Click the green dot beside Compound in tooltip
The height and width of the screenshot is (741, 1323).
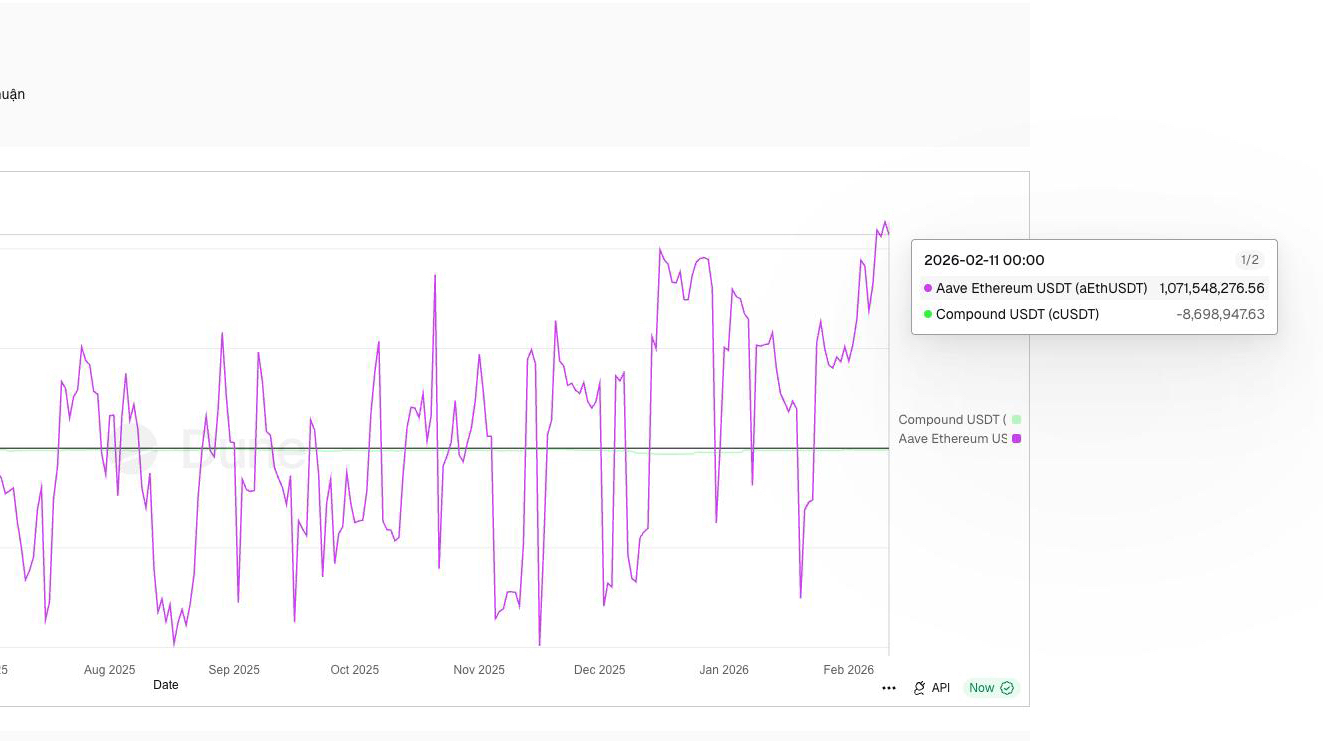[x=928, y=314]
